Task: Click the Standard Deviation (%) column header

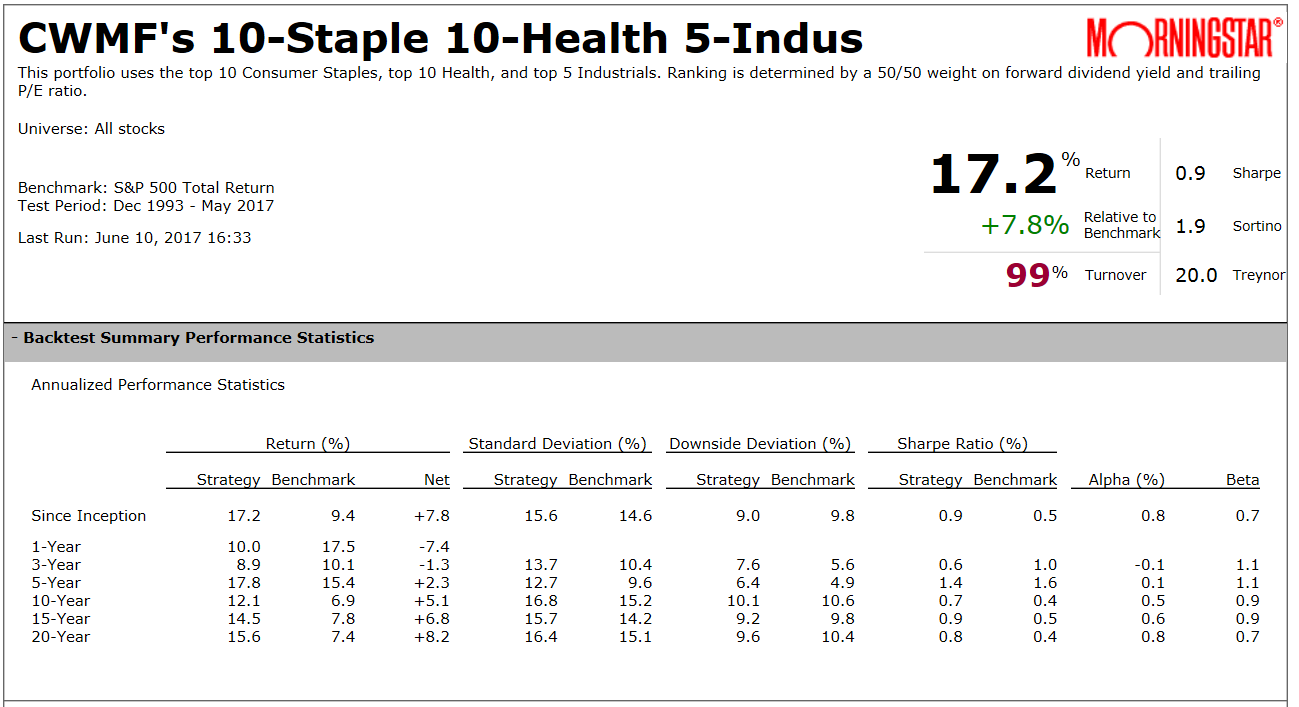Action: point(558,444)
